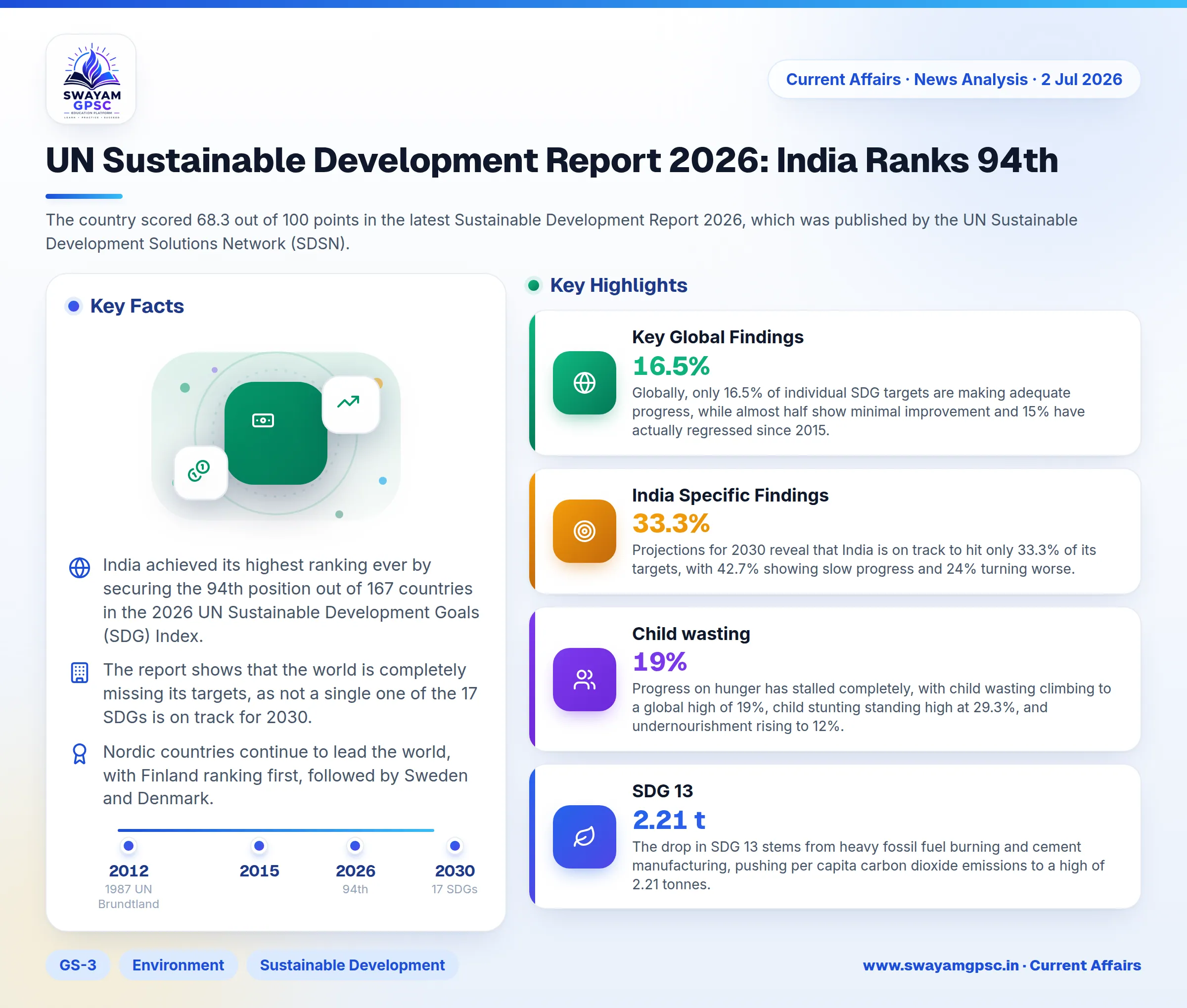Screen dimensions: 1187x1008
Task: Click the 19% statistic
Action: pyautogui.click(x=659, y=662)
